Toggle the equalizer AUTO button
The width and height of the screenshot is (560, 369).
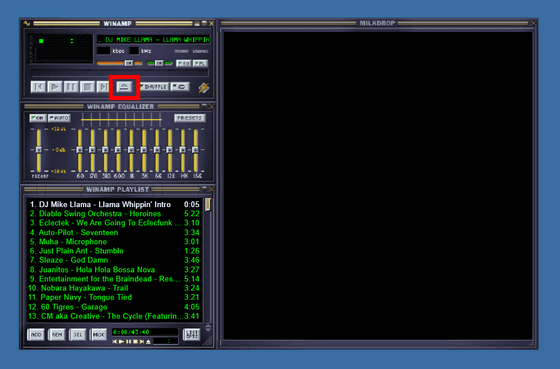[x=59, y=118]
